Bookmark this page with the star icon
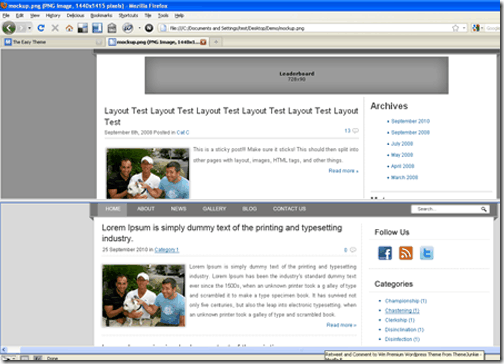The image size is (504, 364). tap(455, 28)
